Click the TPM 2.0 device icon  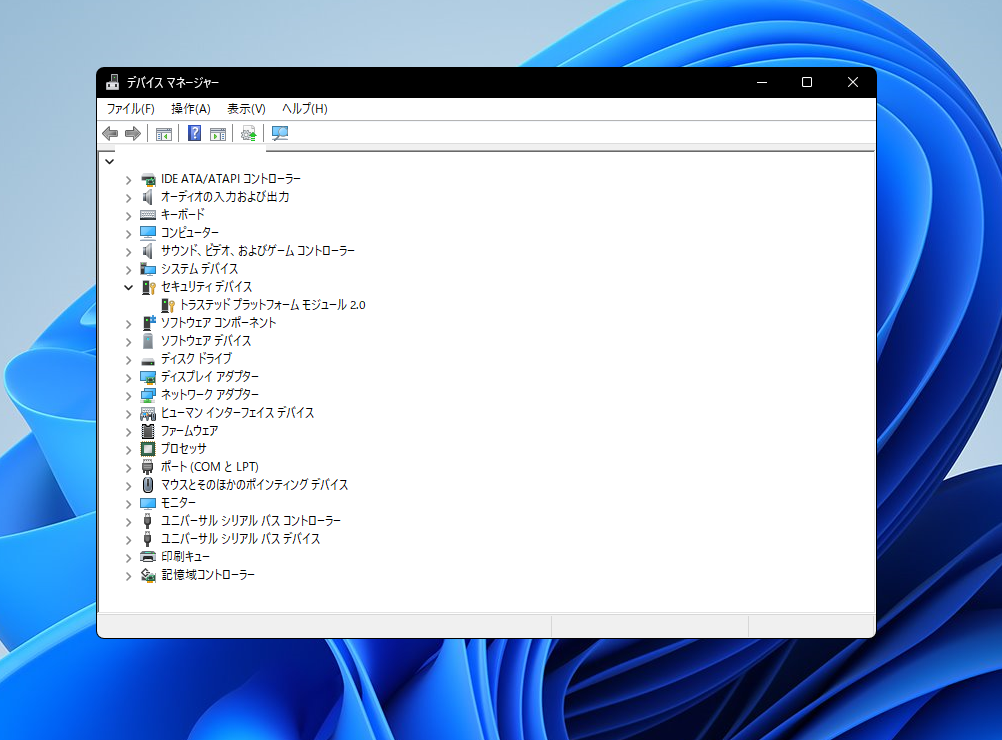click(167, 305)
